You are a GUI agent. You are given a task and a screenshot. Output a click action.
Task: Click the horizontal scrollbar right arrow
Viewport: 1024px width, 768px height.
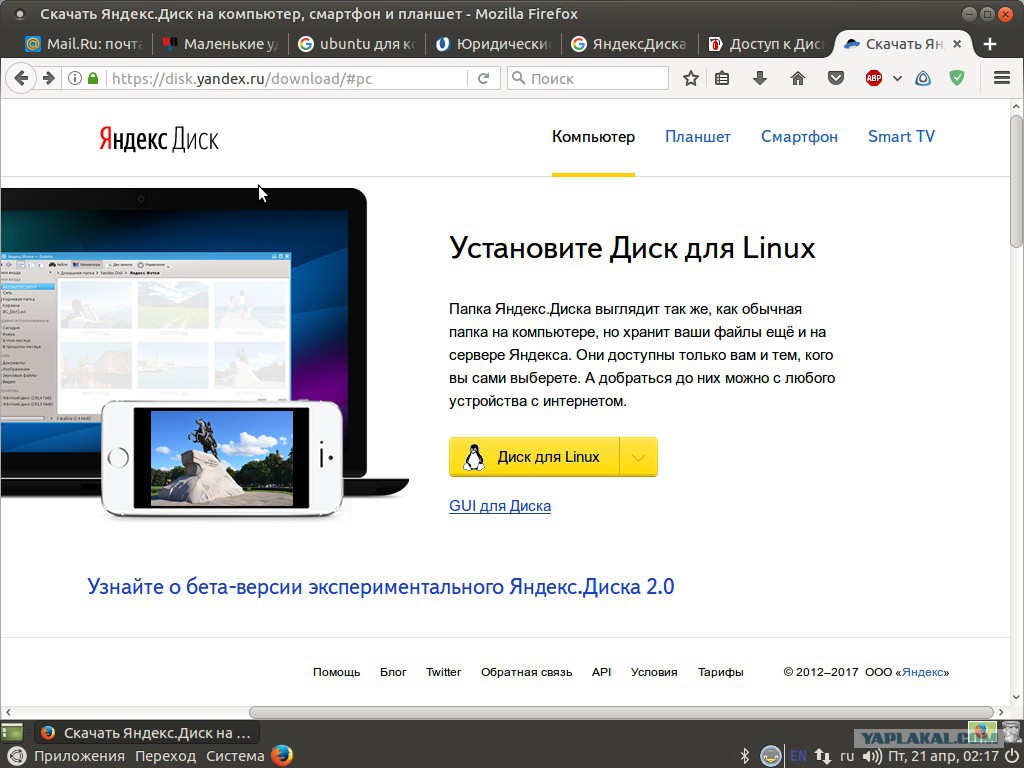1001,712
